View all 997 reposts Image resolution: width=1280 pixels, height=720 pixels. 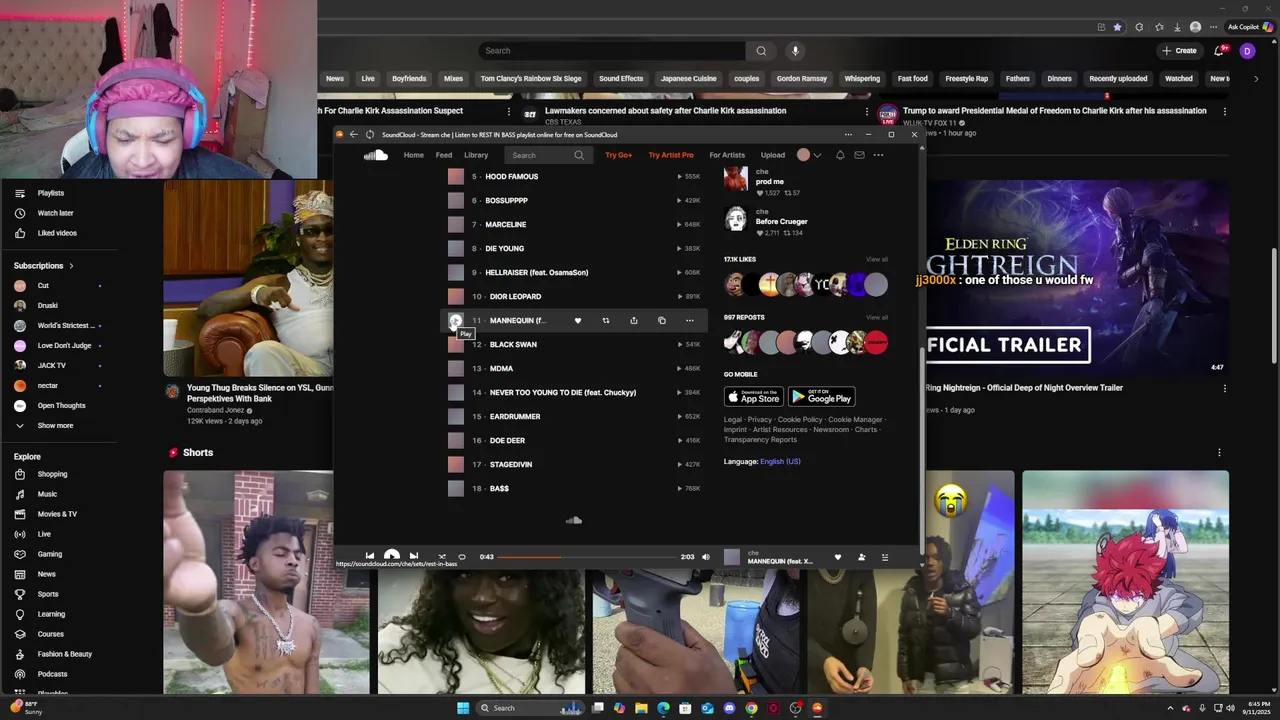877,317
